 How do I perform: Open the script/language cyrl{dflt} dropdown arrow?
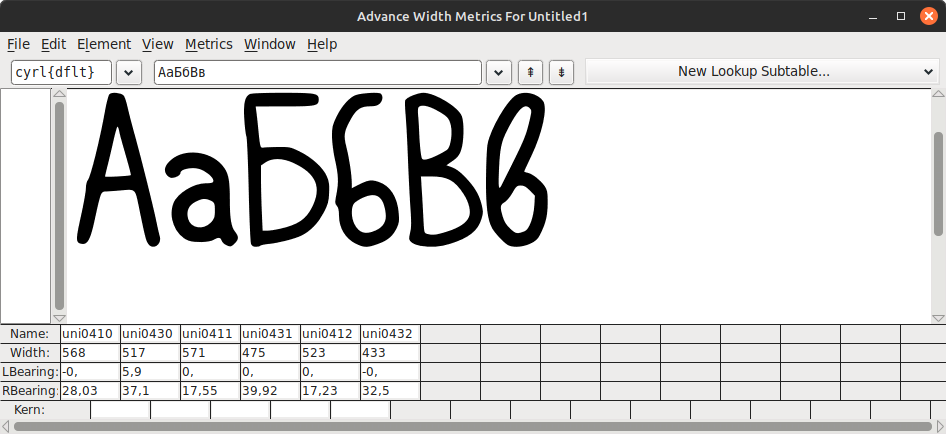tap(129, 72)
